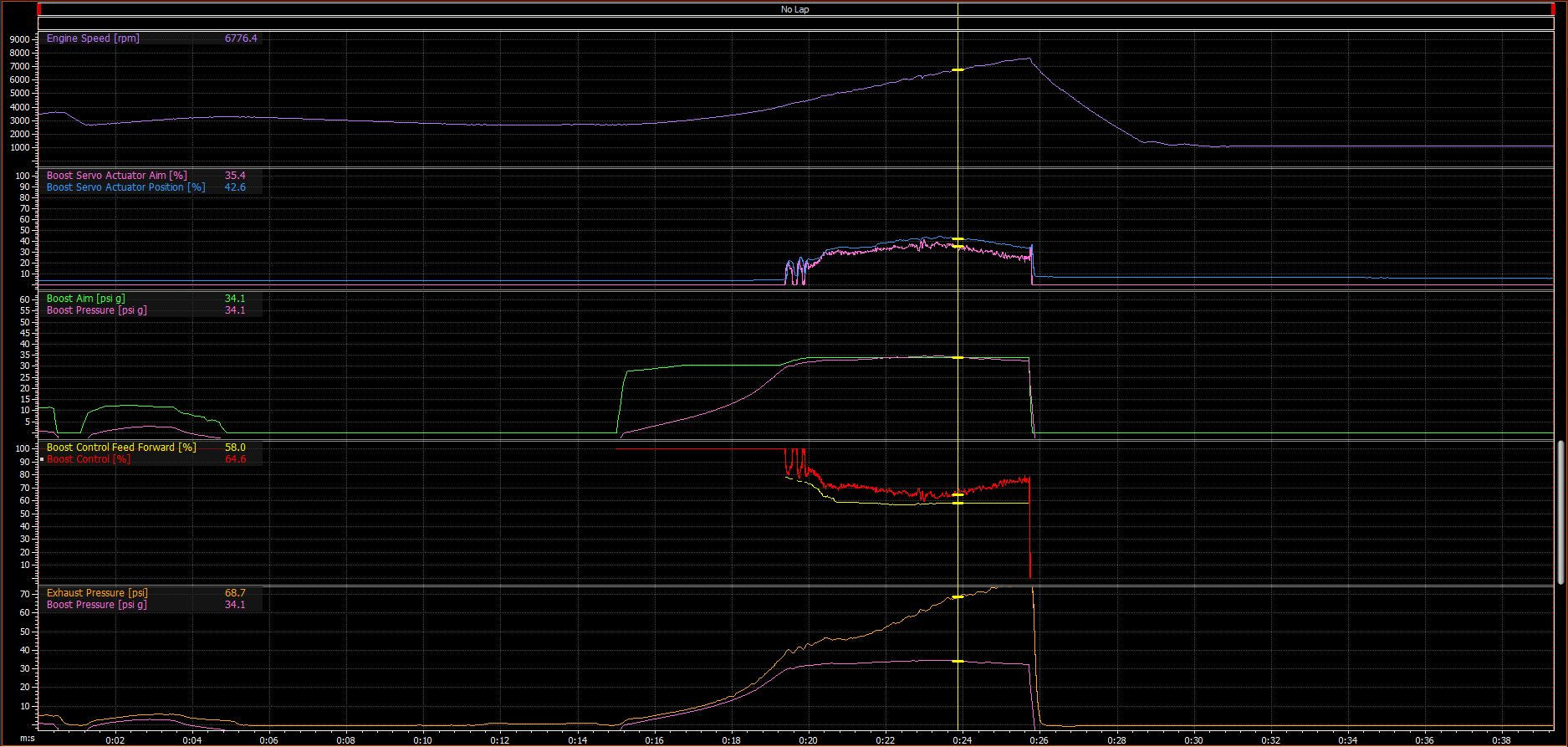The image size is (1568, 747).
Task: Click the m:s time unit label
Action: (x=28, y=739)
